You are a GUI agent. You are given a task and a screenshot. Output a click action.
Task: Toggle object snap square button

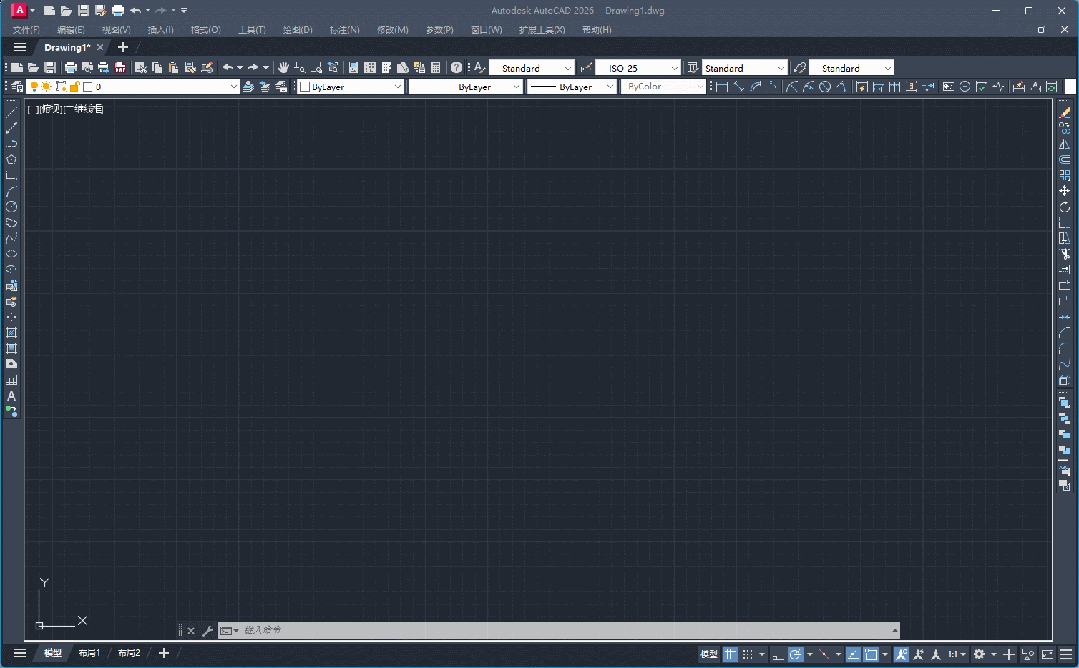[x=871, y=654]
